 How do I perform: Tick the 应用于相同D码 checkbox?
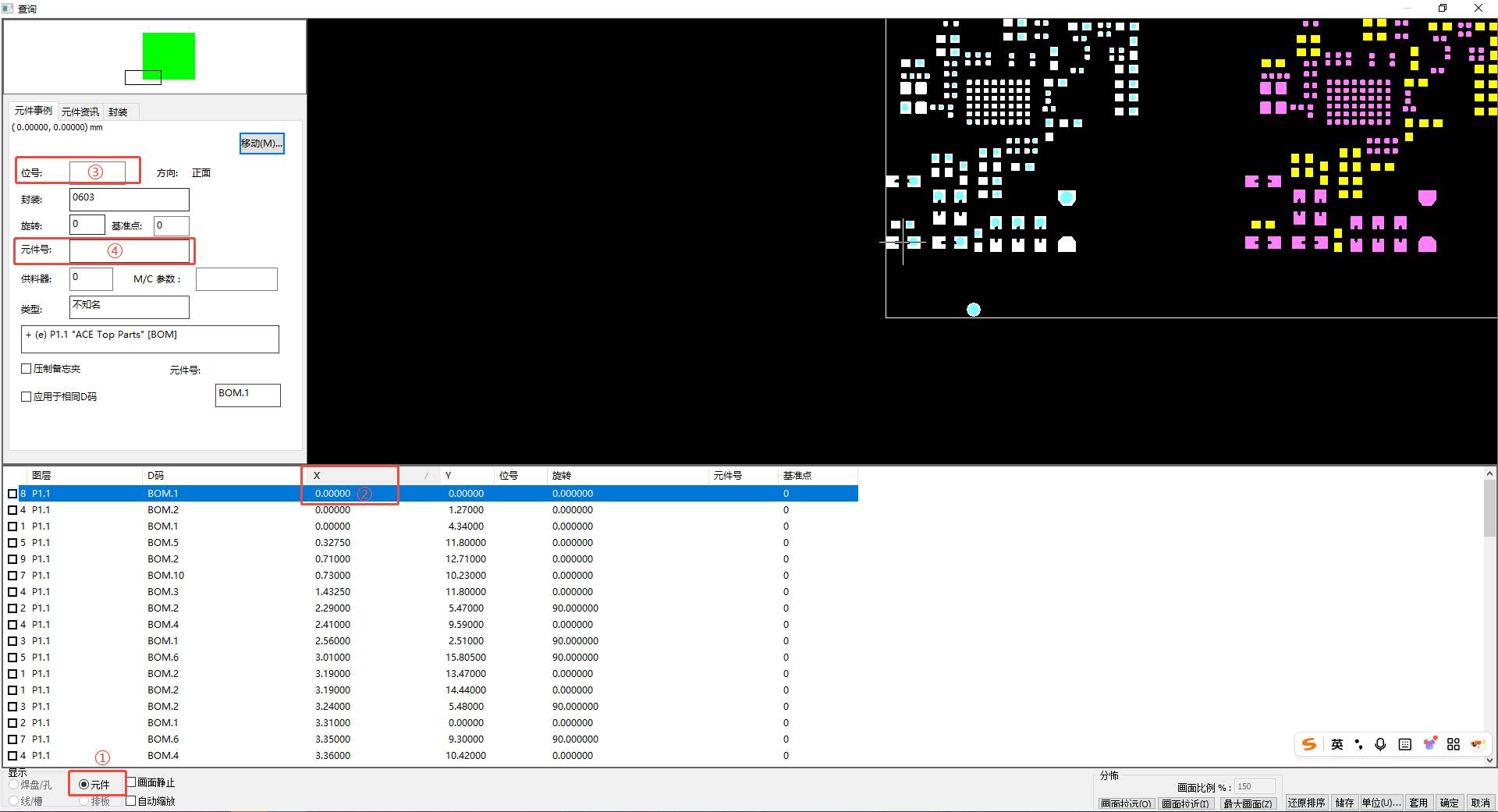tap(27, 396)
